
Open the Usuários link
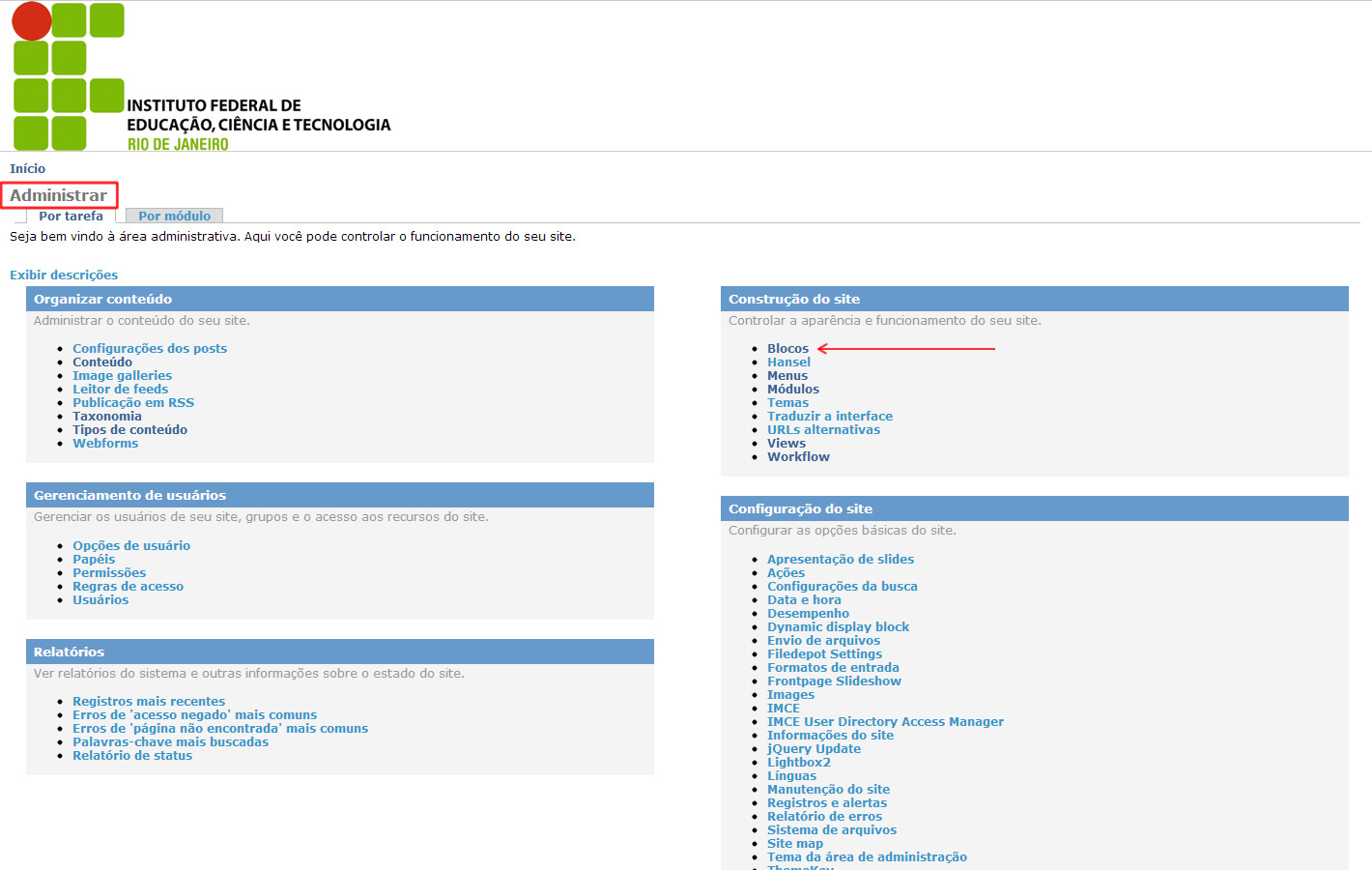100,600
